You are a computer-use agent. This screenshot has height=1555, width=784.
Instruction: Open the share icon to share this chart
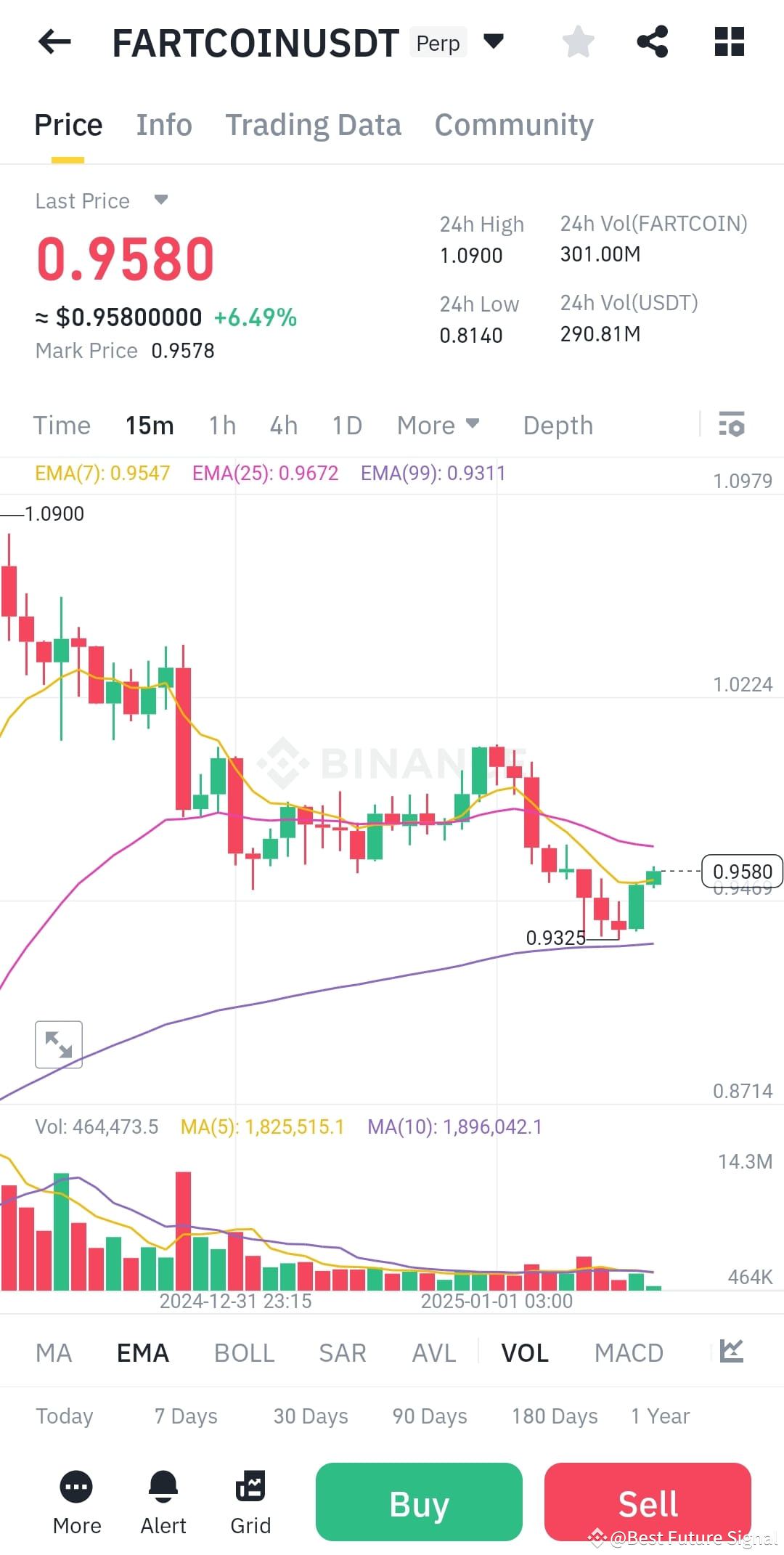pos(653,41)
